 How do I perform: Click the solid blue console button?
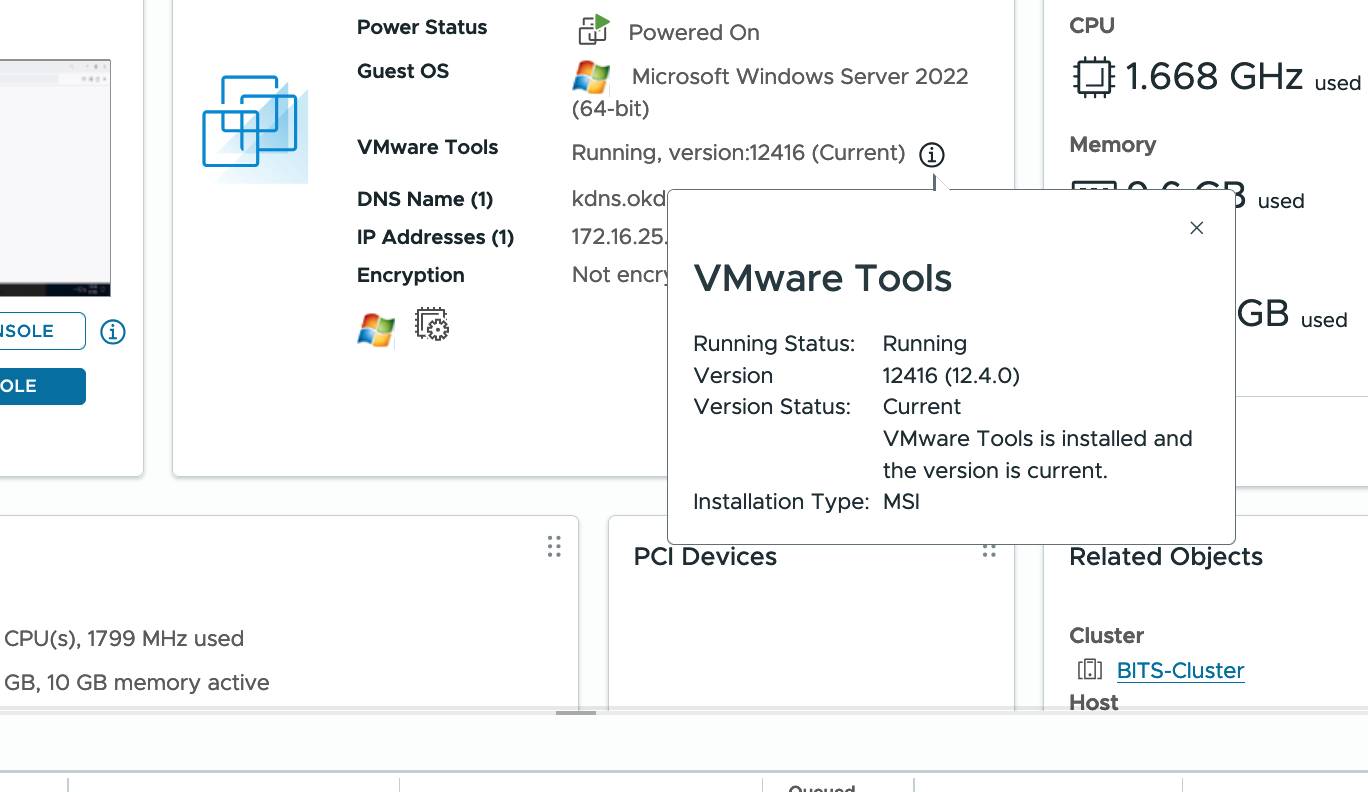pos(42,387)
